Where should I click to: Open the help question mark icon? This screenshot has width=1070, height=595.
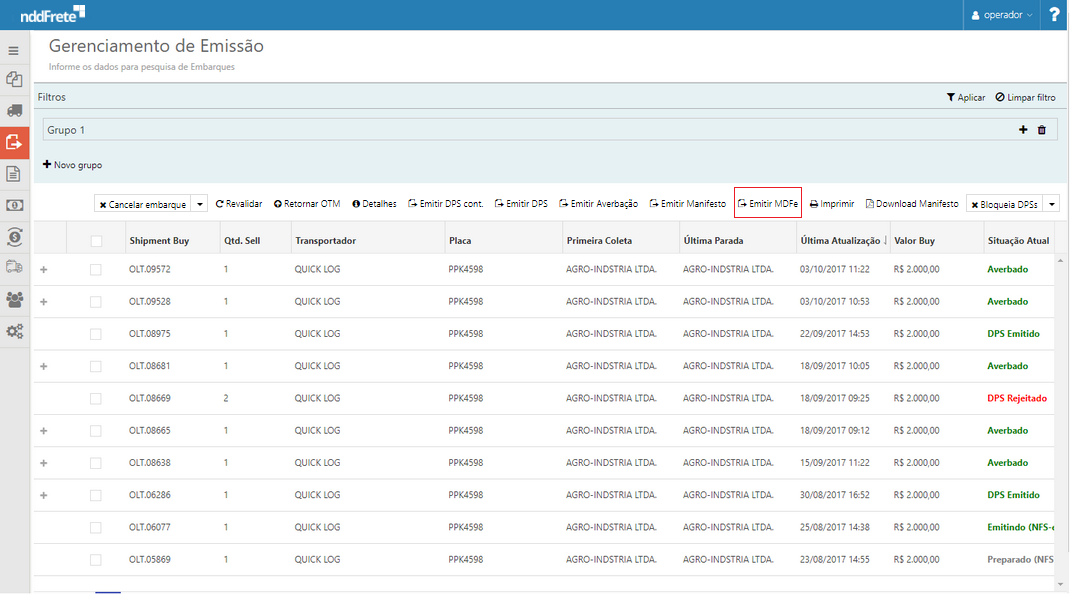pyautogui.click(x=1054, y=15)
